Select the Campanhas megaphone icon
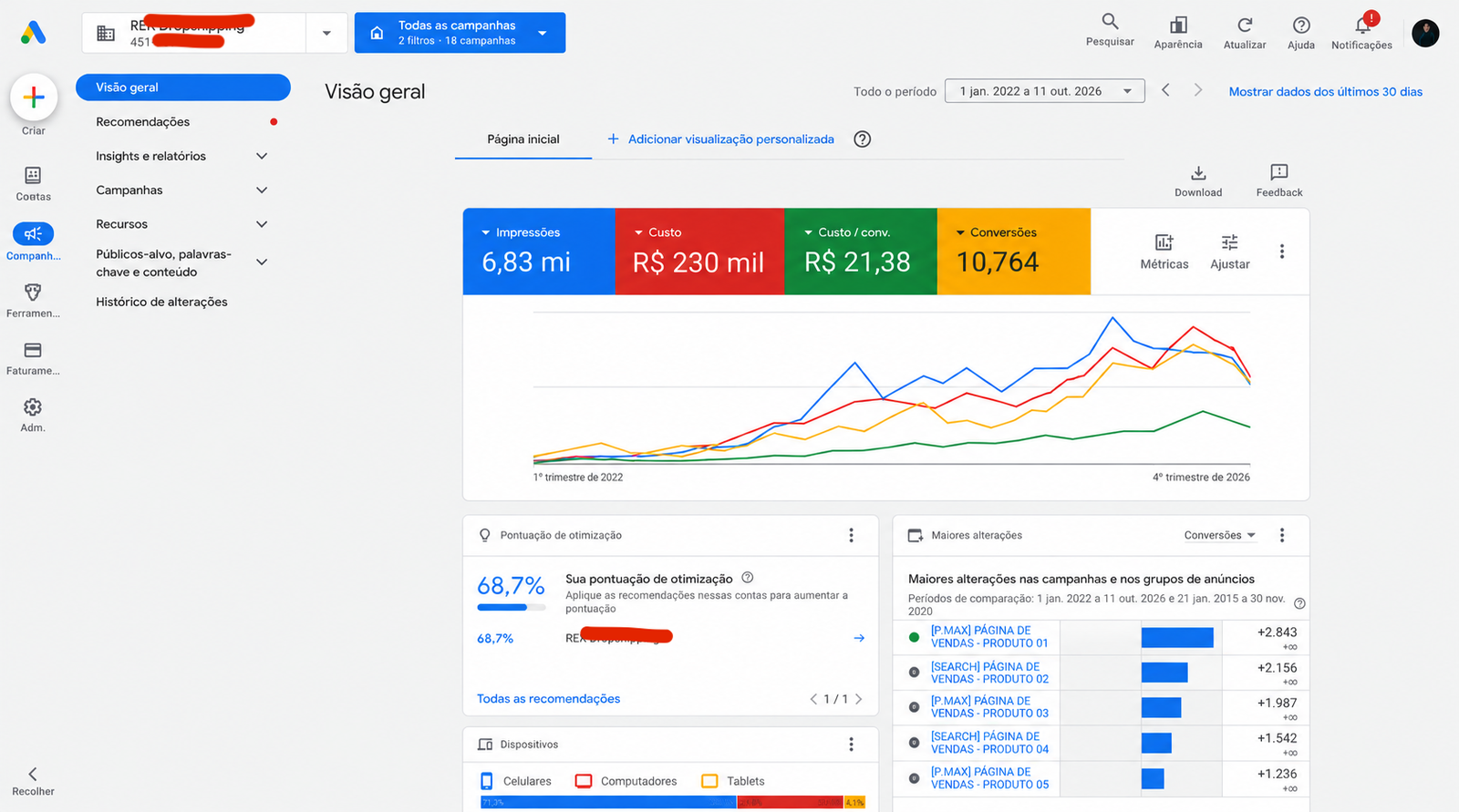This screenshot has height=812, width=1459. [33, 233]
